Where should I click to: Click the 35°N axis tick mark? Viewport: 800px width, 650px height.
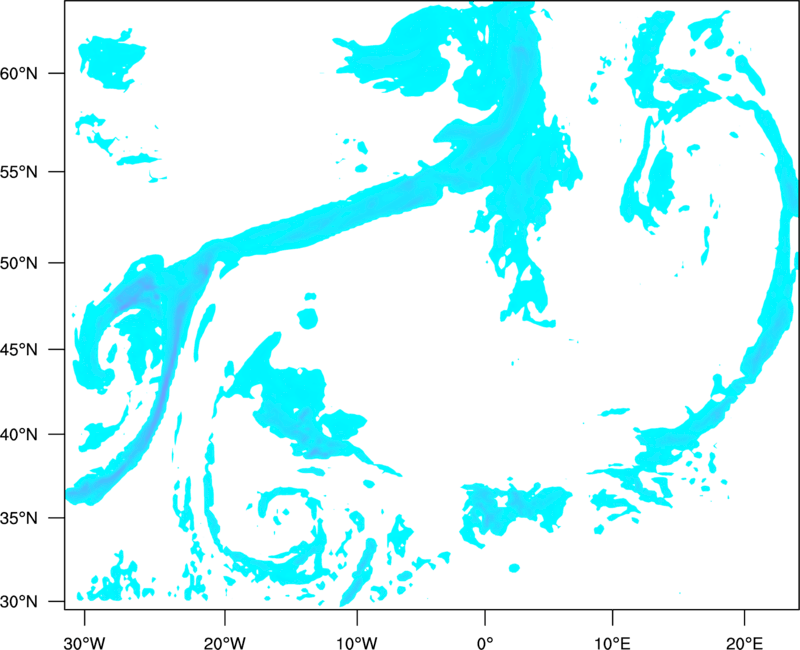point(57,518)
